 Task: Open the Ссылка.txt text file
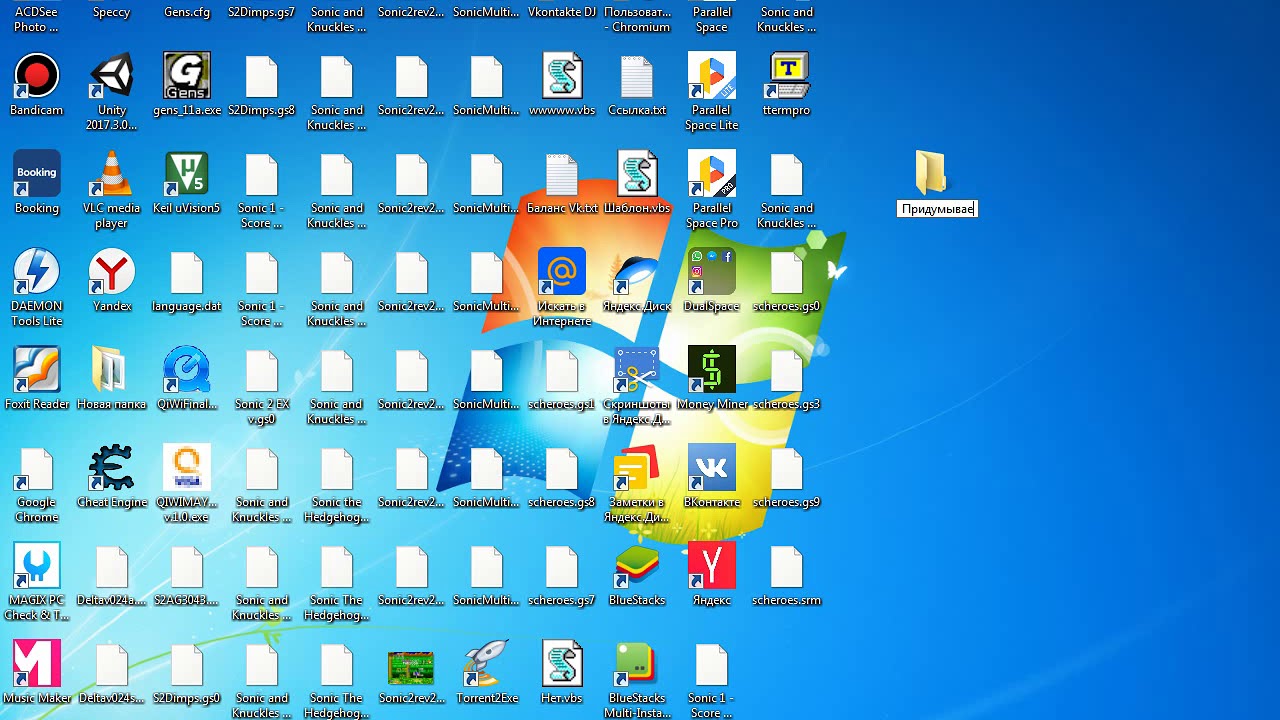pyautogui.click(x=637, y=77)
